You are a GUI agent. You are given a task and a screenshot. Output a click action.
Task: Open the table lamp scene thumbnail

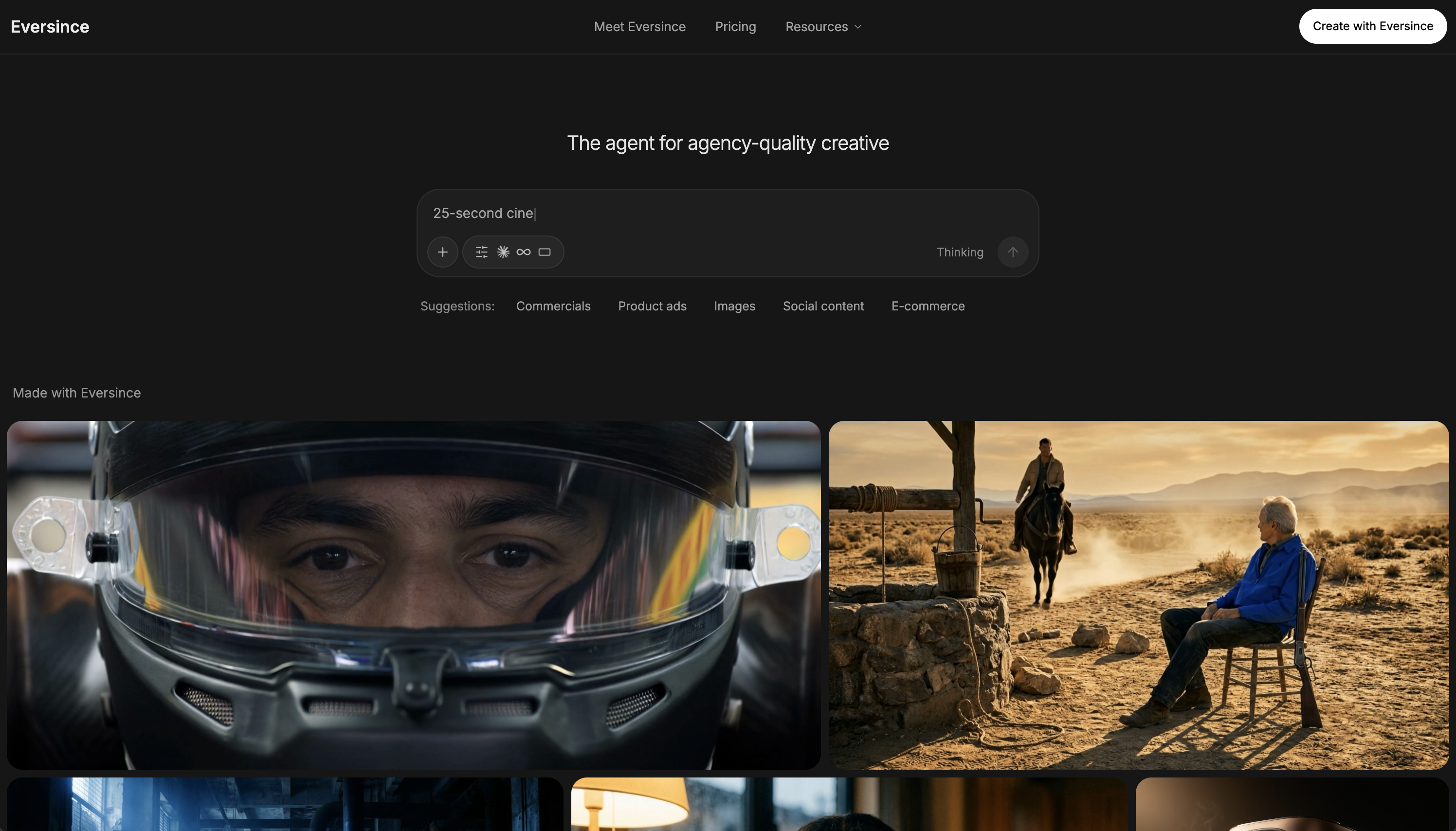(x=849, y=804)
